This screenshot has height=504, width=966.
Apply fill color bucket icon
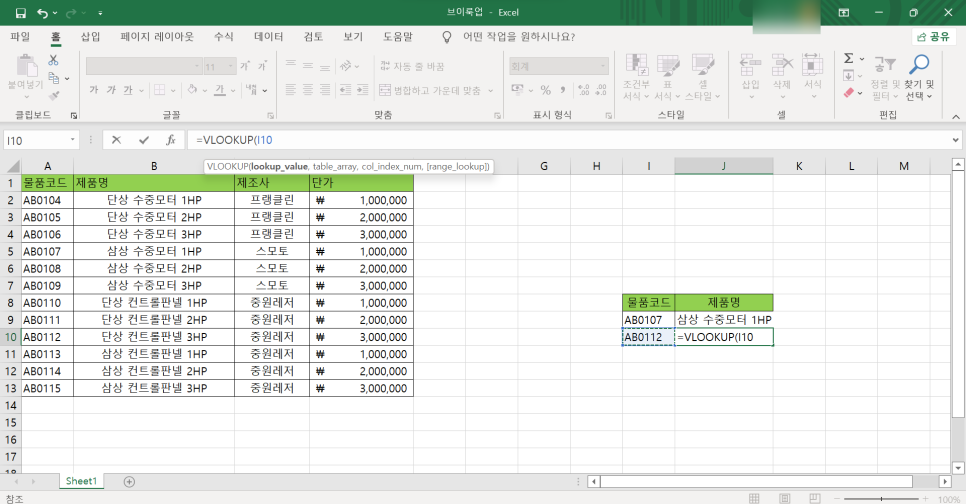click(192, 90)
